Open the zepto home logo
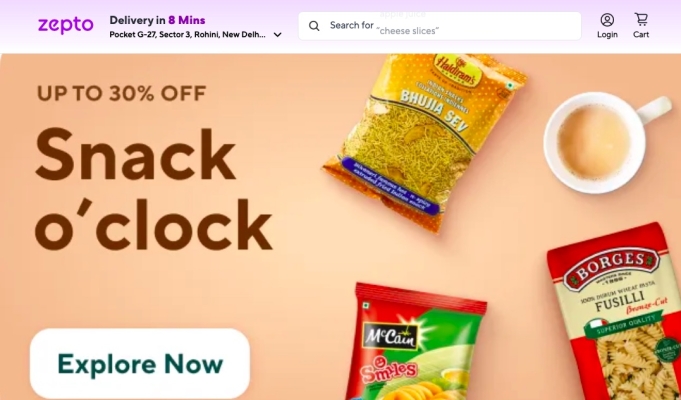The image size is (681, 400). [66, 26]
